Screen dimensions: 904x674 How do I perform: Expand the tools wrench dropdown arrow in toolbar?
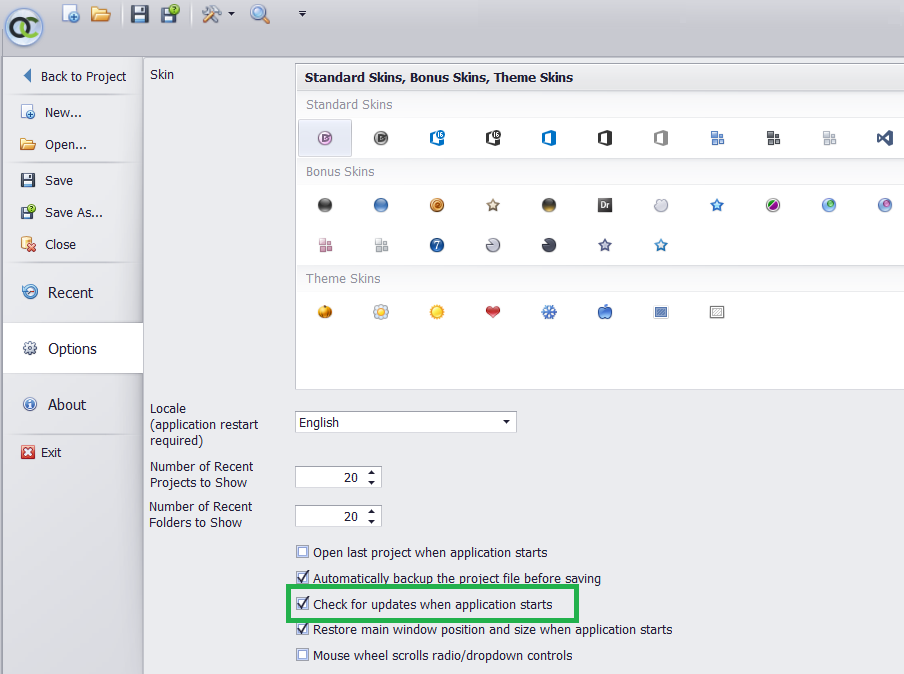tap(232, 14)
